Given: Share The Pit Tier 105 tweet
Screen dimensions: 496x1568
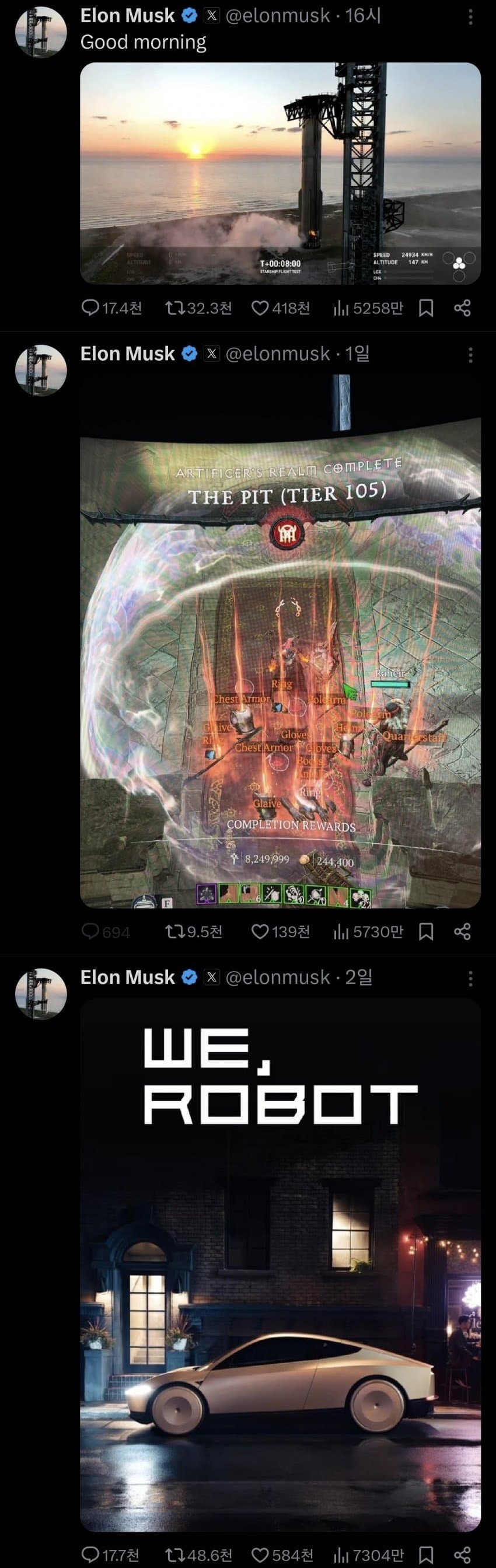Looking at the screenshot, I should click(463, 931).
